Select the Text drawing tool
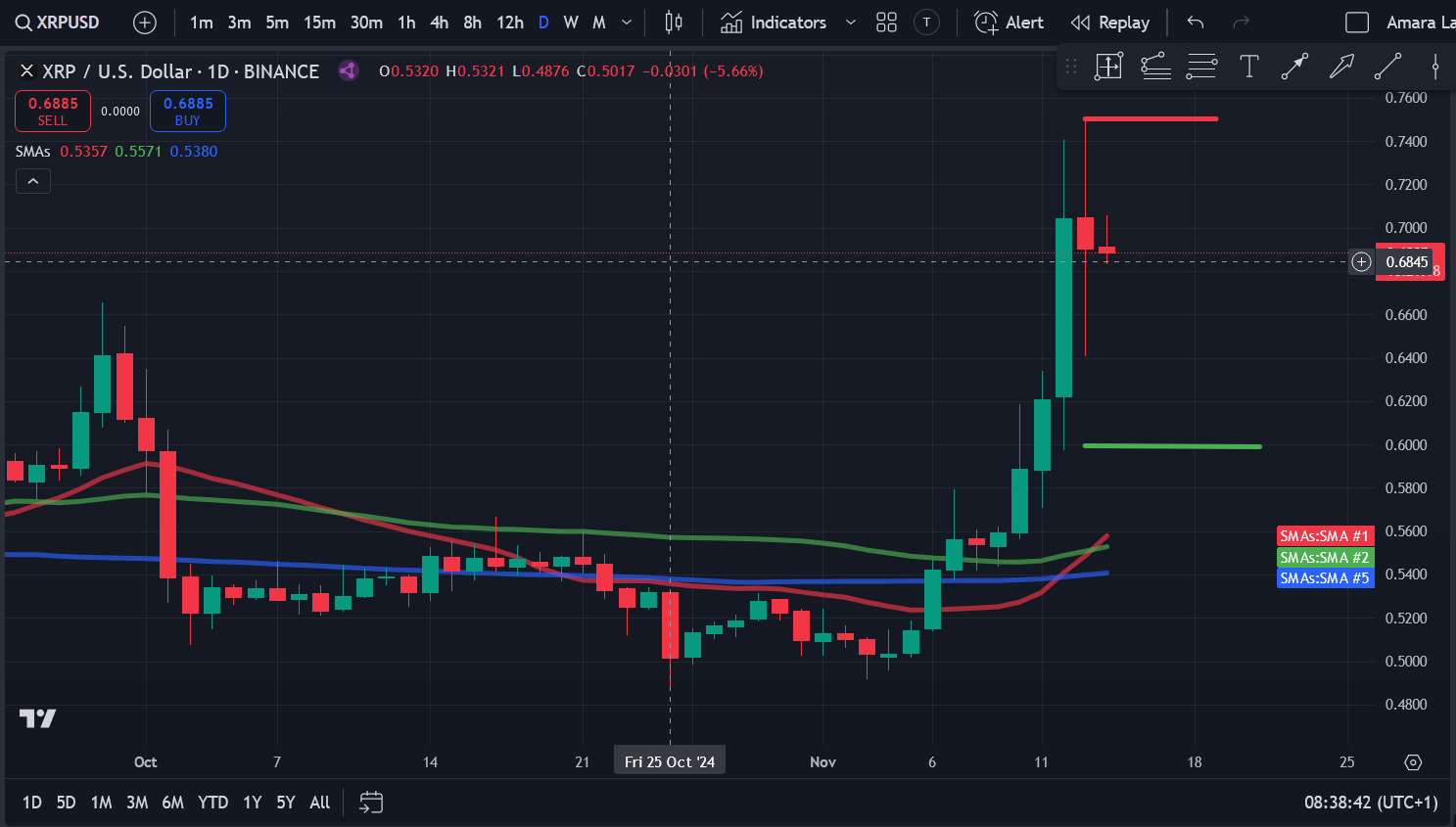The image size is (1456, 827). point(1248,67)
